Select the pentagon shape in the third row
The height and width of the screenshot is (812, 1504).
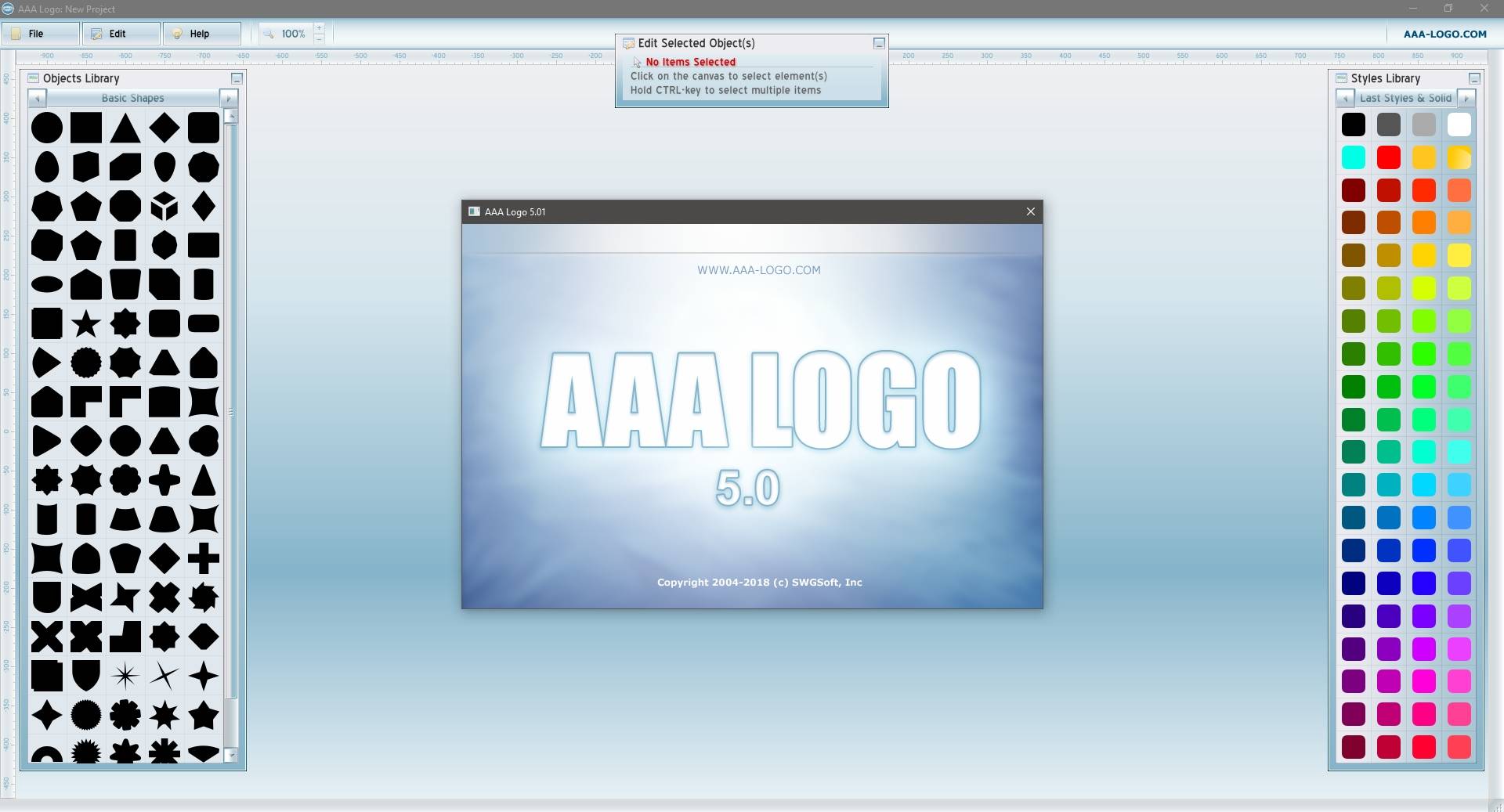(86, 206)
